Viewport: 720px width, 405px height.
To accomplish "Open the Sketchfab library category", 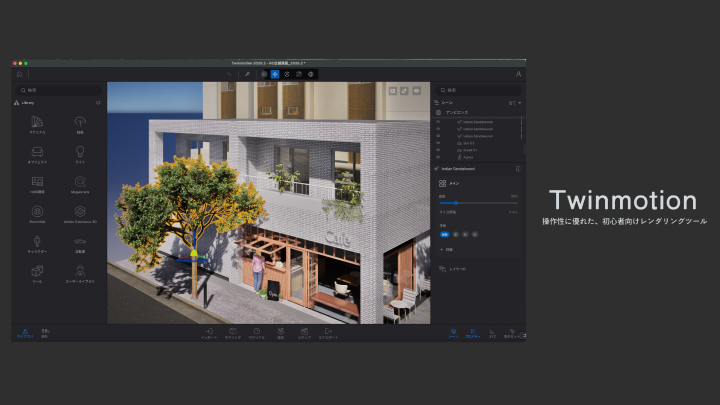I will (x=37, y=214).
